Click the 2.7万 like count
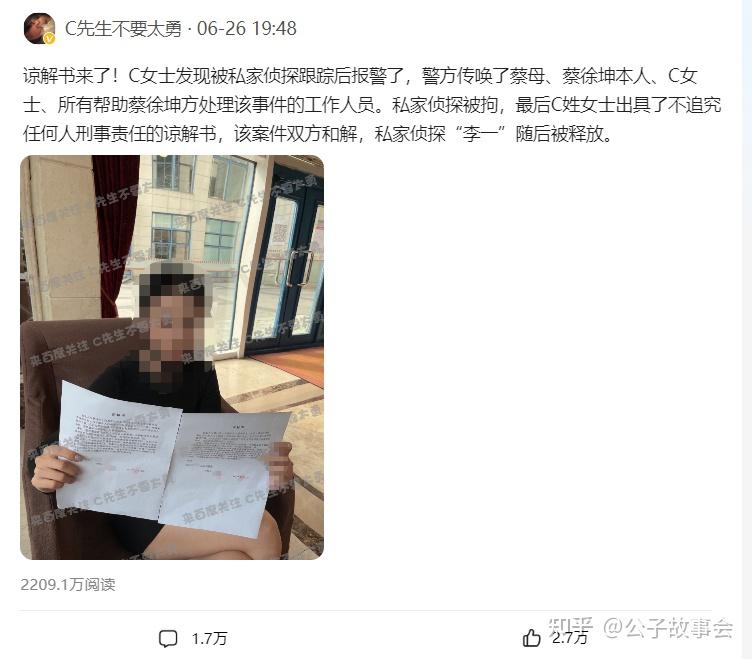The image size is (752, 659). (x=569, y=638)
